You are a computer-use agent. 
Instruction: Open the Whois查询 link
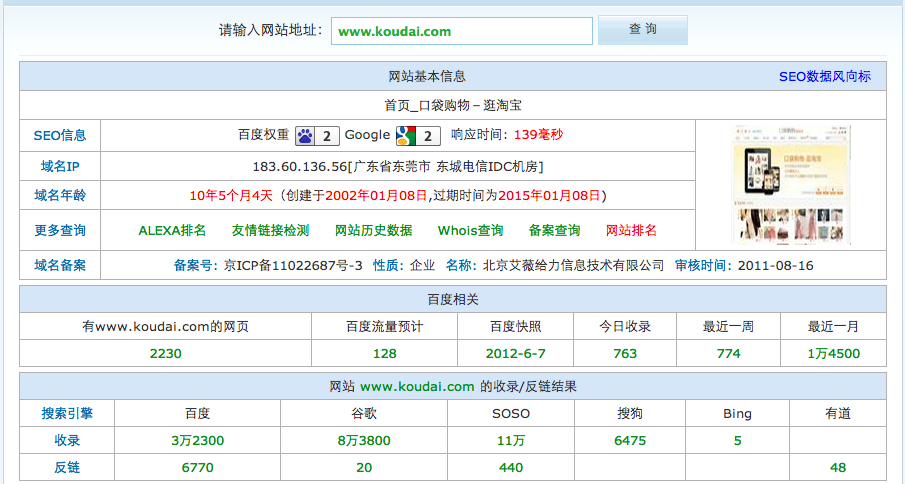[x=470, y=231]
